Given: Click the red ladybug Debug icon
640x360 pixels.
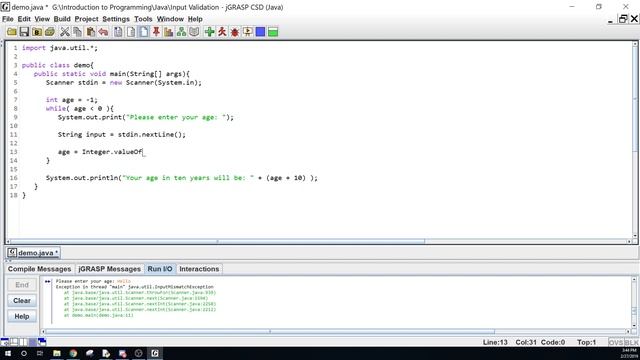Looking at the screenshot, I should coord(235,32).
